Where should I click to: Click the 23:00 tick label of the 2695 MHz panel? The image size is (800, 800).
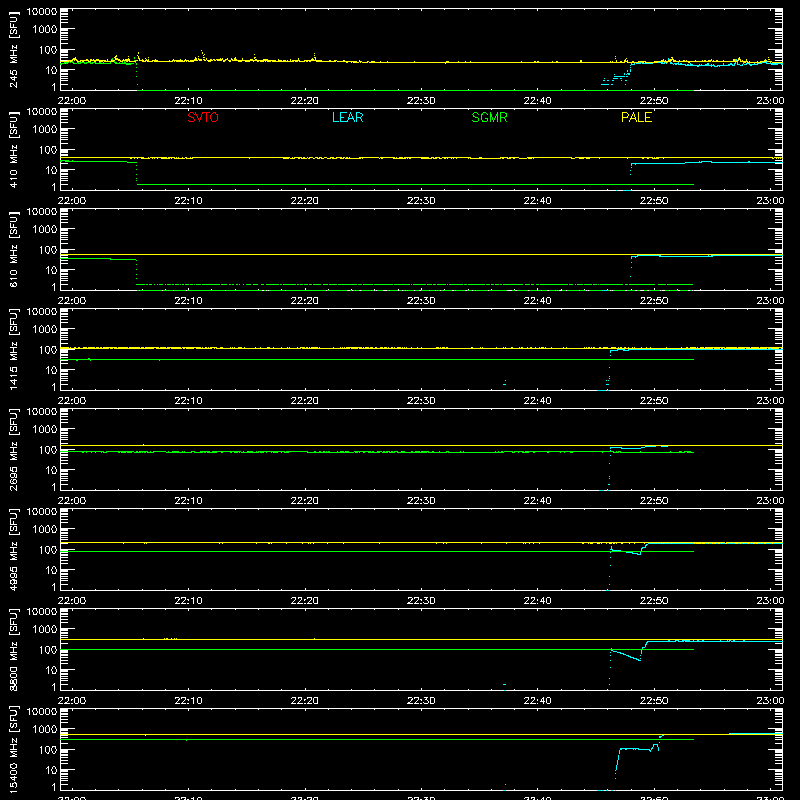coord(770,501)
